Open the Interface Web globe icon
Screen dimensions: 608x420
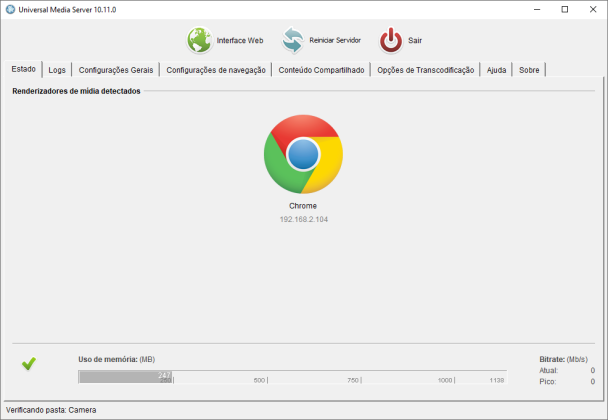[199, 40]
